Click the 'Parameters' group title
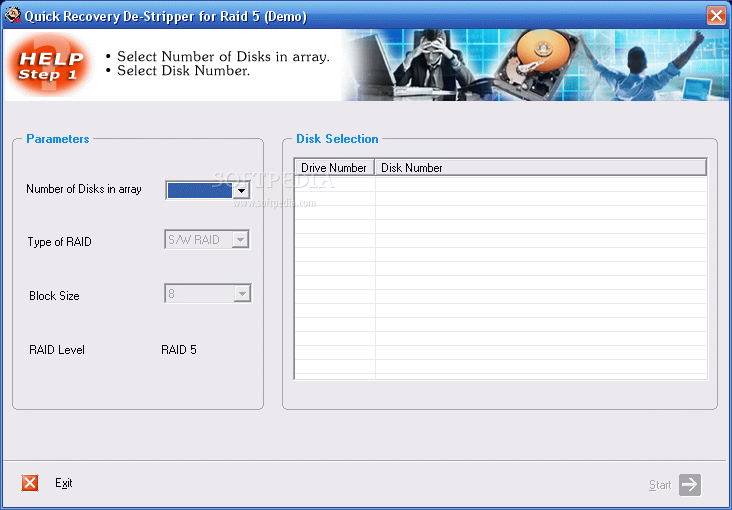The image size is (732, 510). coord(57,139)
